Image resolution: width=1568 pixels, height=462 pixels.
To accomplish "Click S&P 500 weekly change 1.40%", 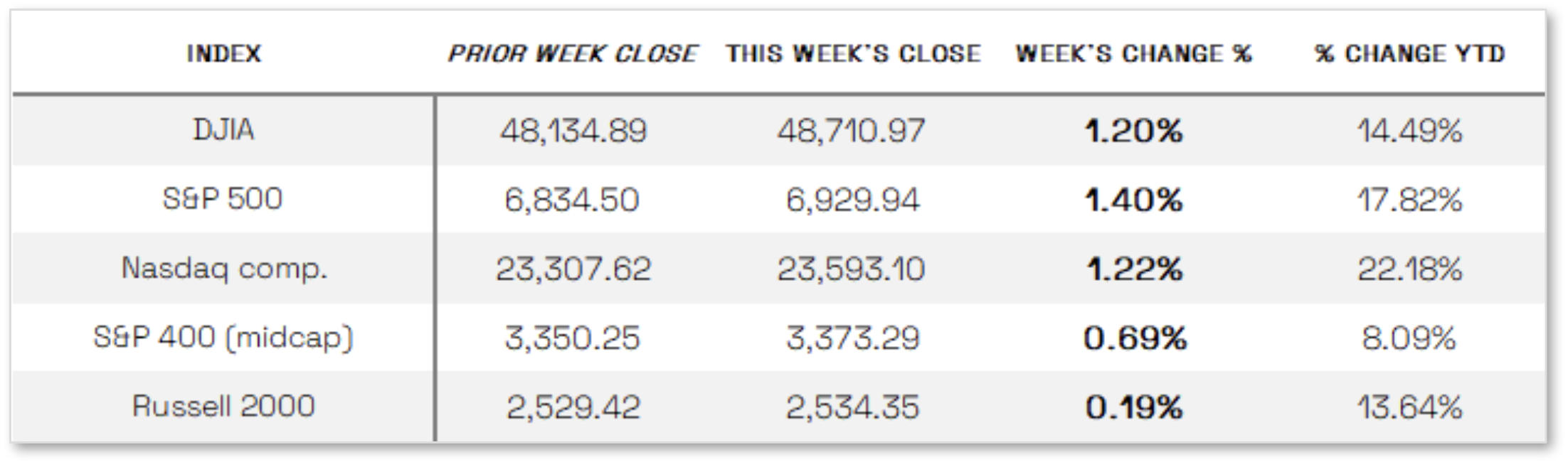I will pyautogui.click(x=1133, y=200).
